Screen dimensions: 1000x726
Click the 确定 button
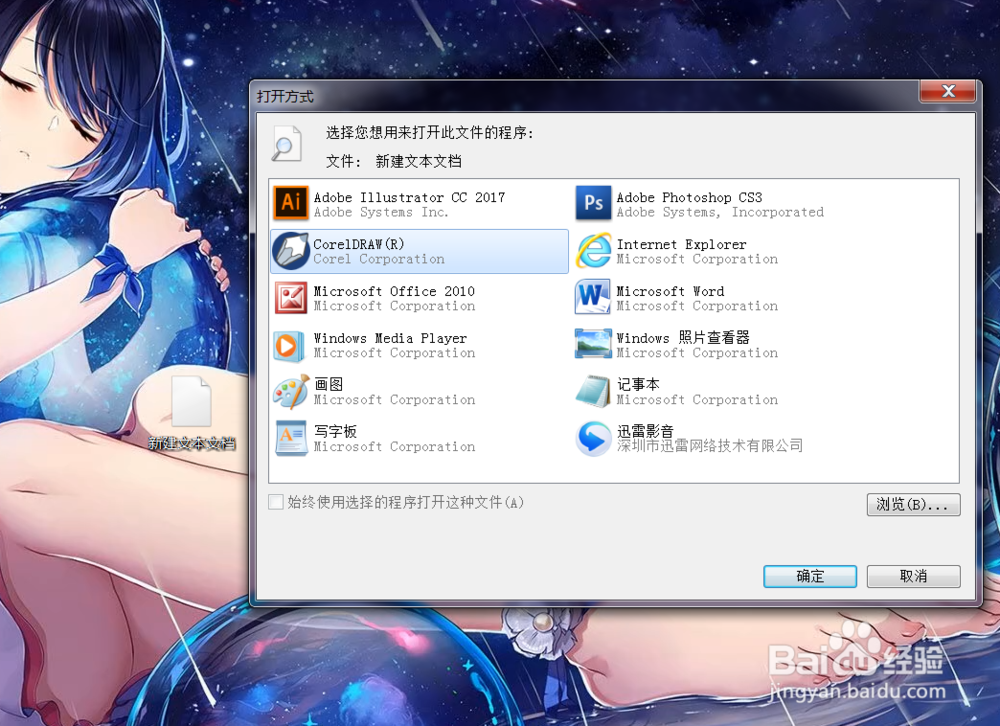pos(810,576)
